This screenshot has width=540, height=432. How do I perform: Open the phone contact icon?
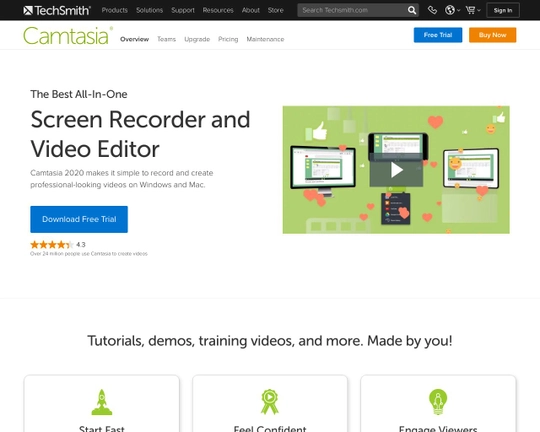pos(432,10)
